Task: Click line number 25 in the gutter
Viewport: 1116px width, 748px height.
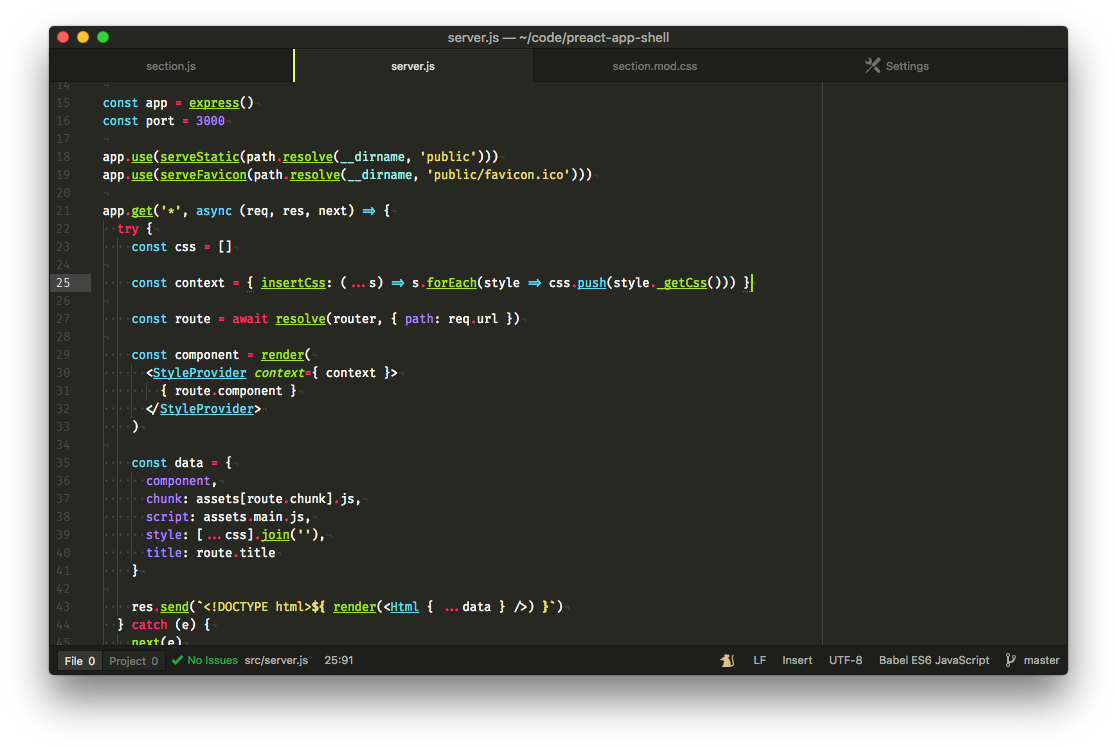Action: click(x=63, y=282)
